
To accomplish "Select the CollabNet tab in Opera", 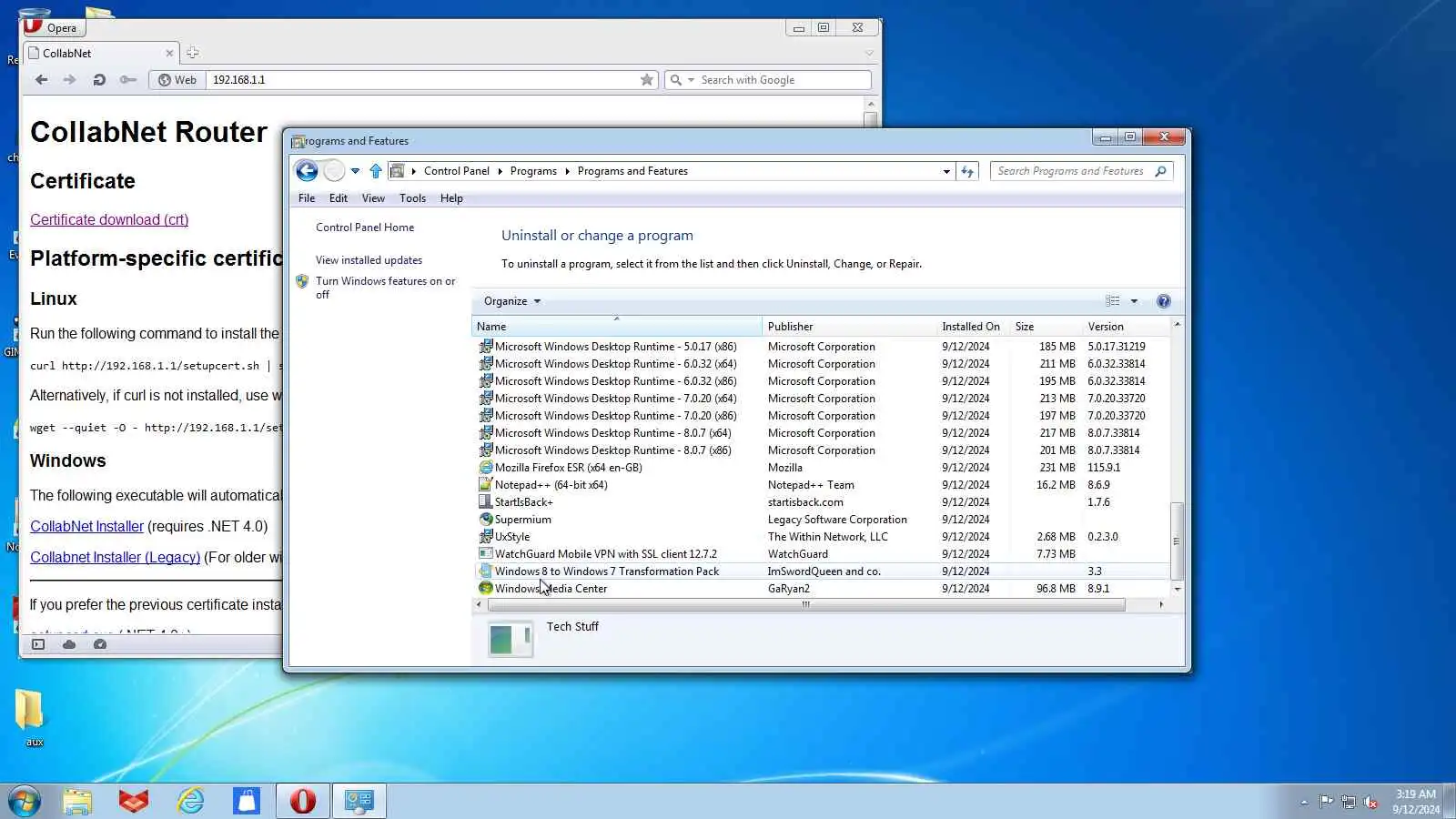I will click(100, 53).
